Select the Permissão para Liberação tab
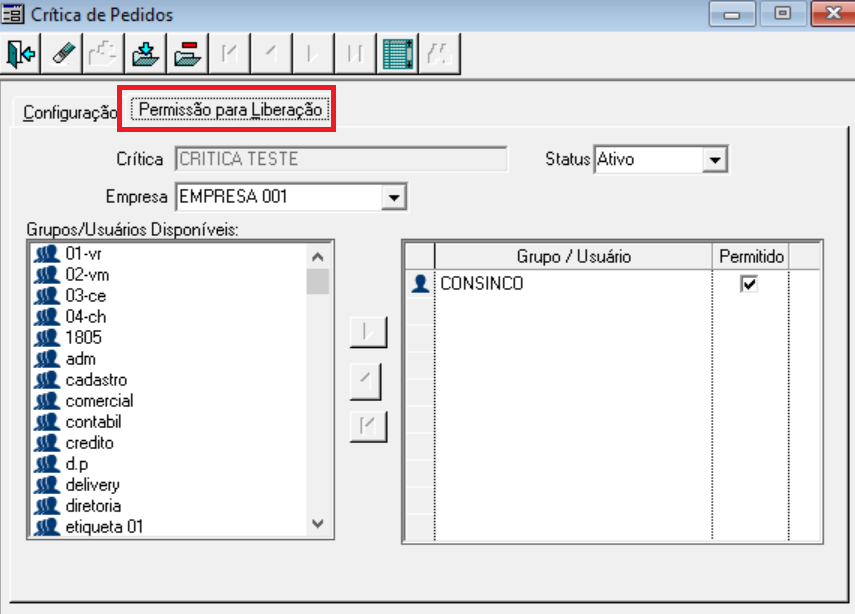The width and height of the screenshot is (855, 614). coord(230,110)
